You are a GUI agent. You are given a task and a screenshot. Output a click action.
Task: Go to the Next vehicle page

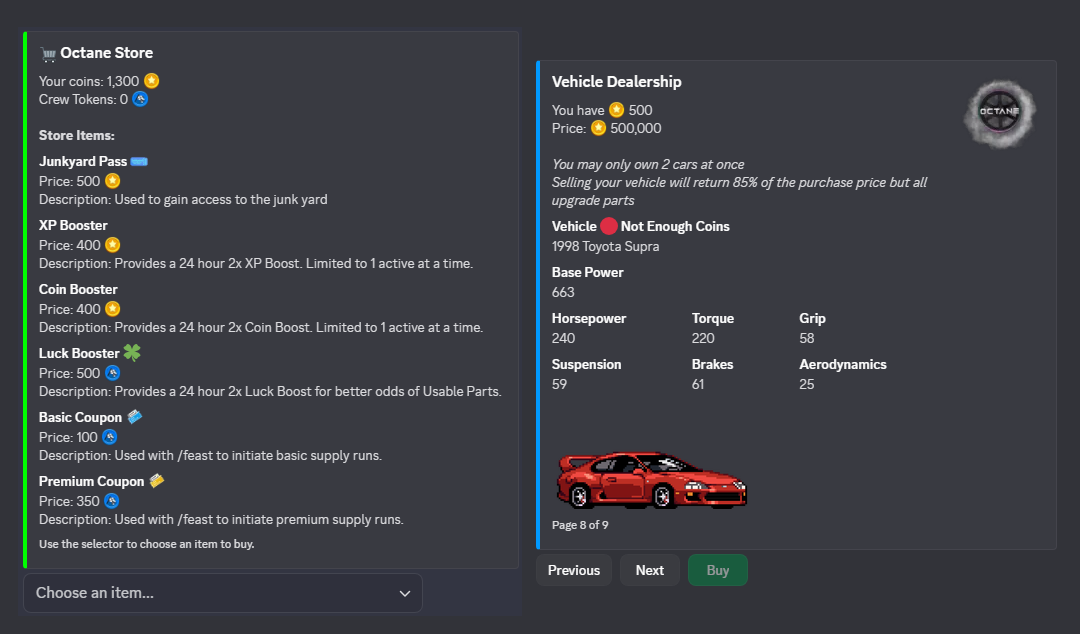(650, 570)
